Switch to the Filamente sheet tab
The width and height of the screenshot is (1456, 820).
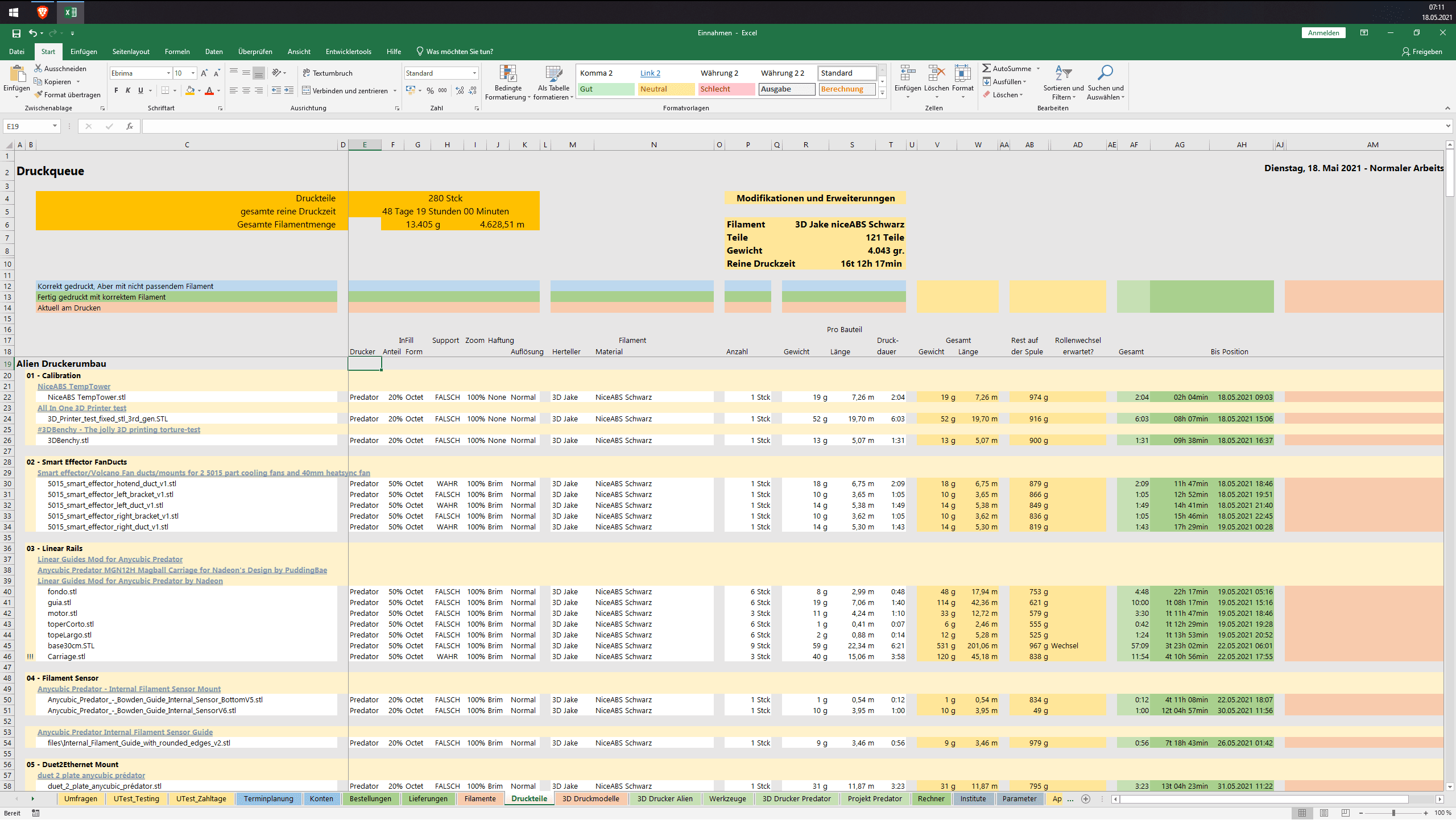pos(479,798)
